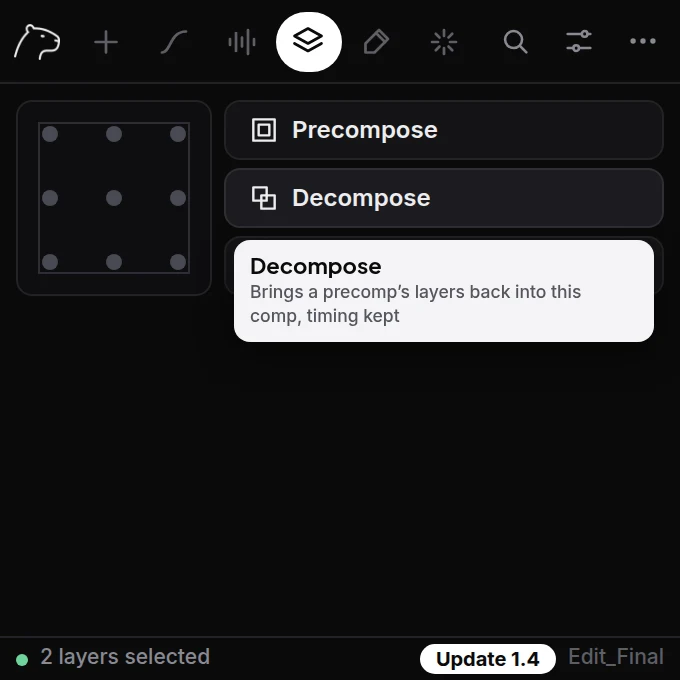Select bottom-left anchor point dot
Viewport: 680px width, 680px height.
pyautogui.click(x=50, y=262)
